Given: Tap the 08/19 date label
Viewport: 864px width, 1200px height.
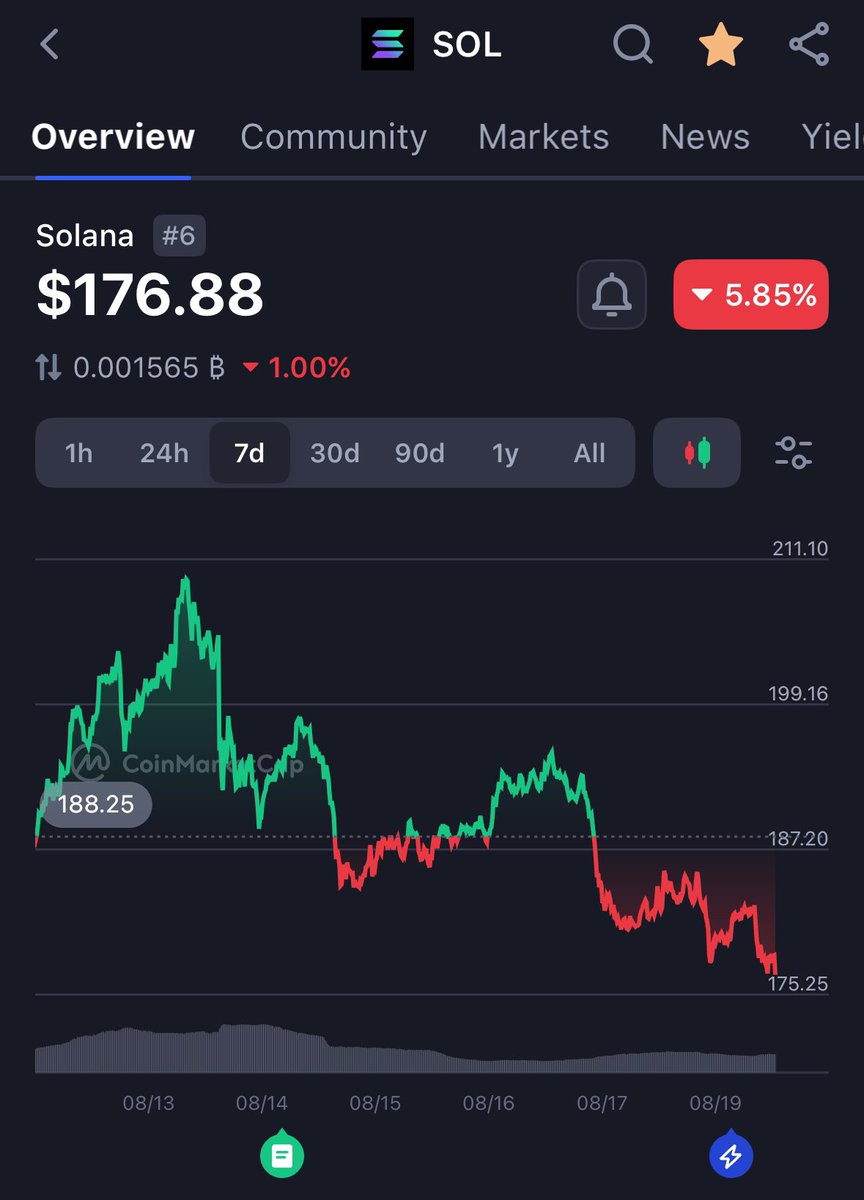Looking at the screenshot, I should tap(716, 1103).
